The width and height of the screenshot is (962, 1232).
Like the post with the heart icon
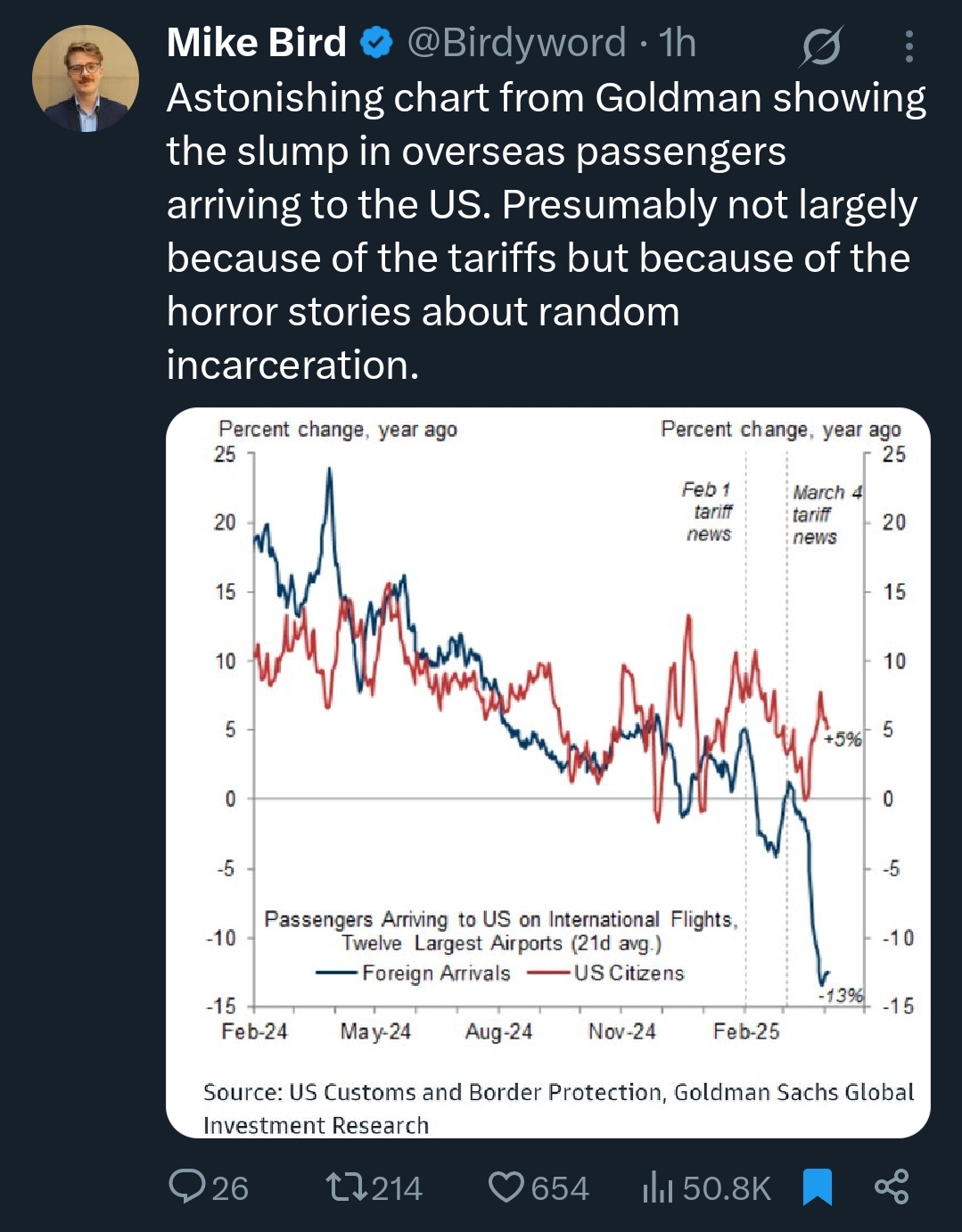[x=506, y=1187]
